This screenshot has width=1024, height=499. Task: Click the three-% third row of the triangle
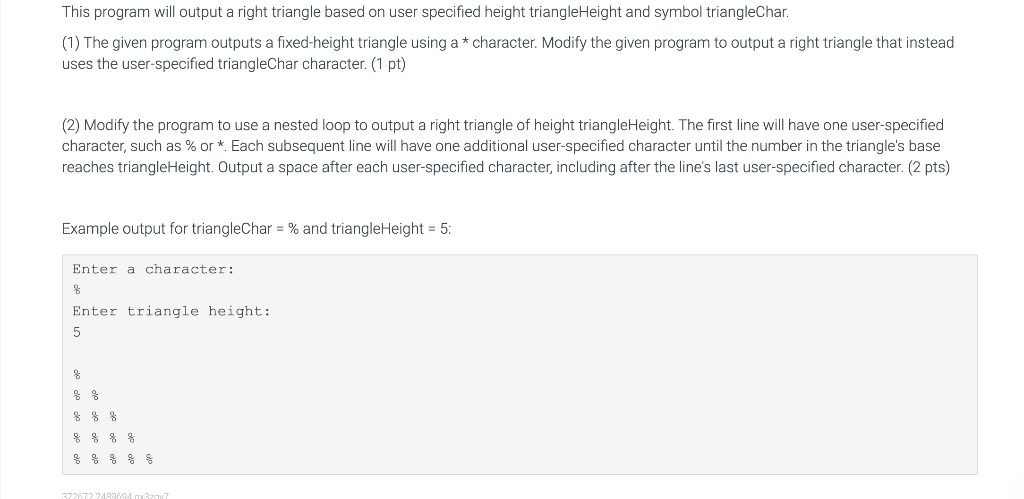pos(95,416)
